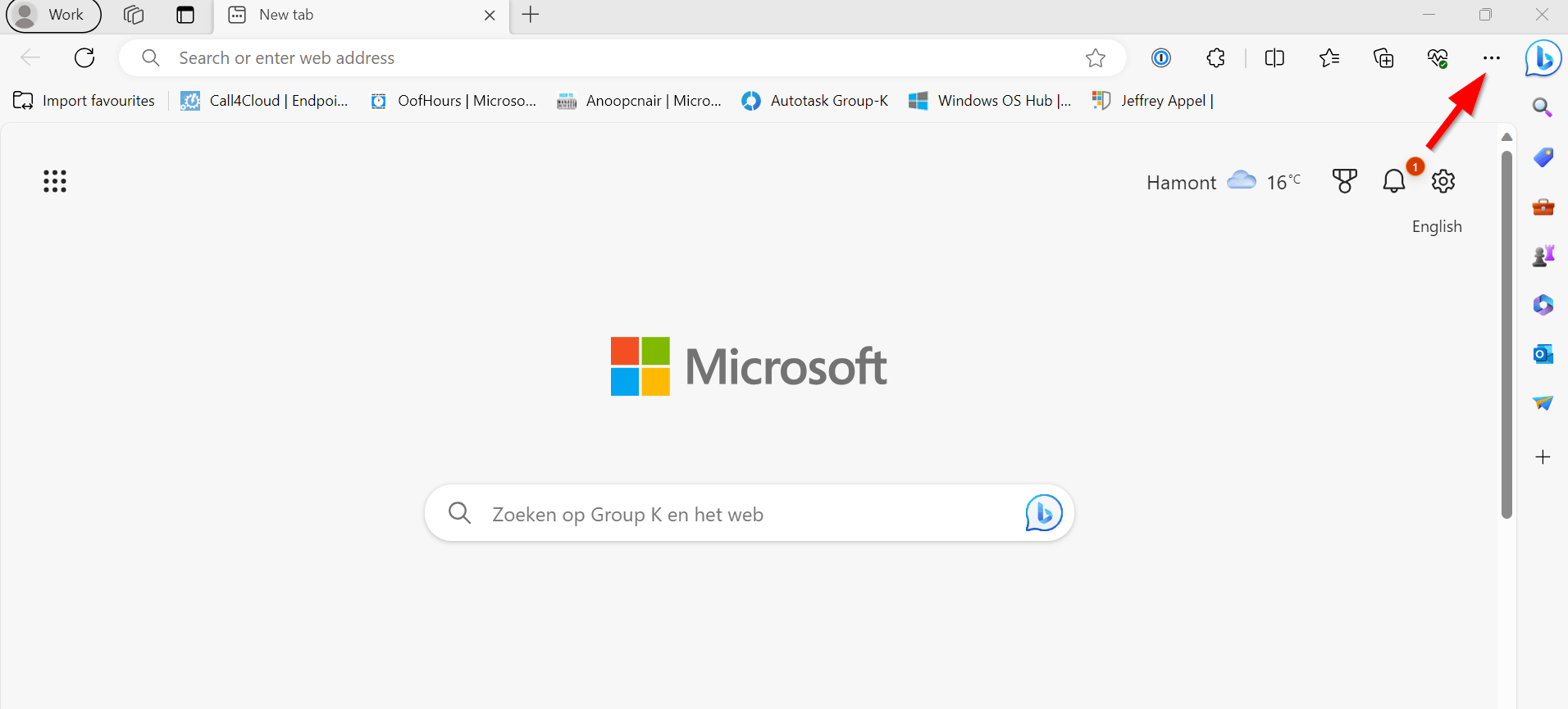The image size is (1568, 709).
Task: Open Settings and more three-dot menu
Action: point(1492,57)
